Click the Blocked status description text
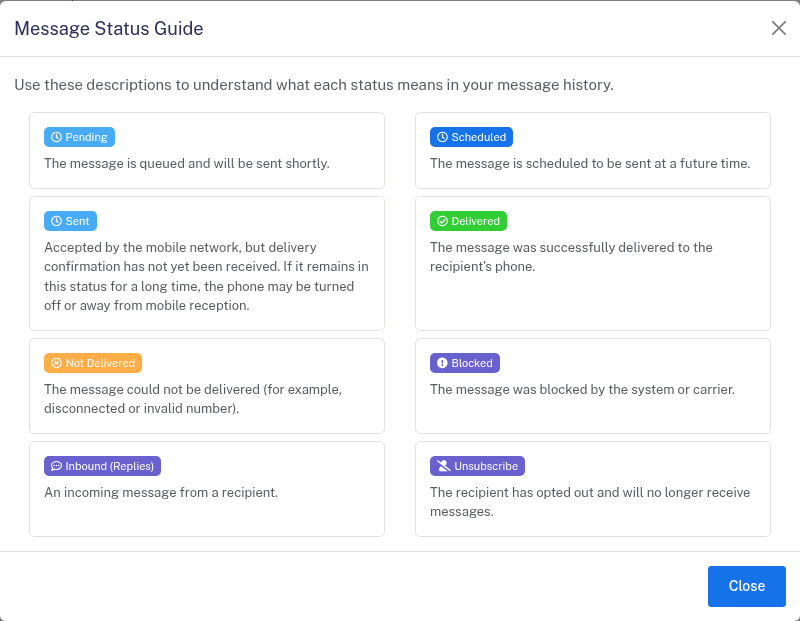 [x=582, y=389]
